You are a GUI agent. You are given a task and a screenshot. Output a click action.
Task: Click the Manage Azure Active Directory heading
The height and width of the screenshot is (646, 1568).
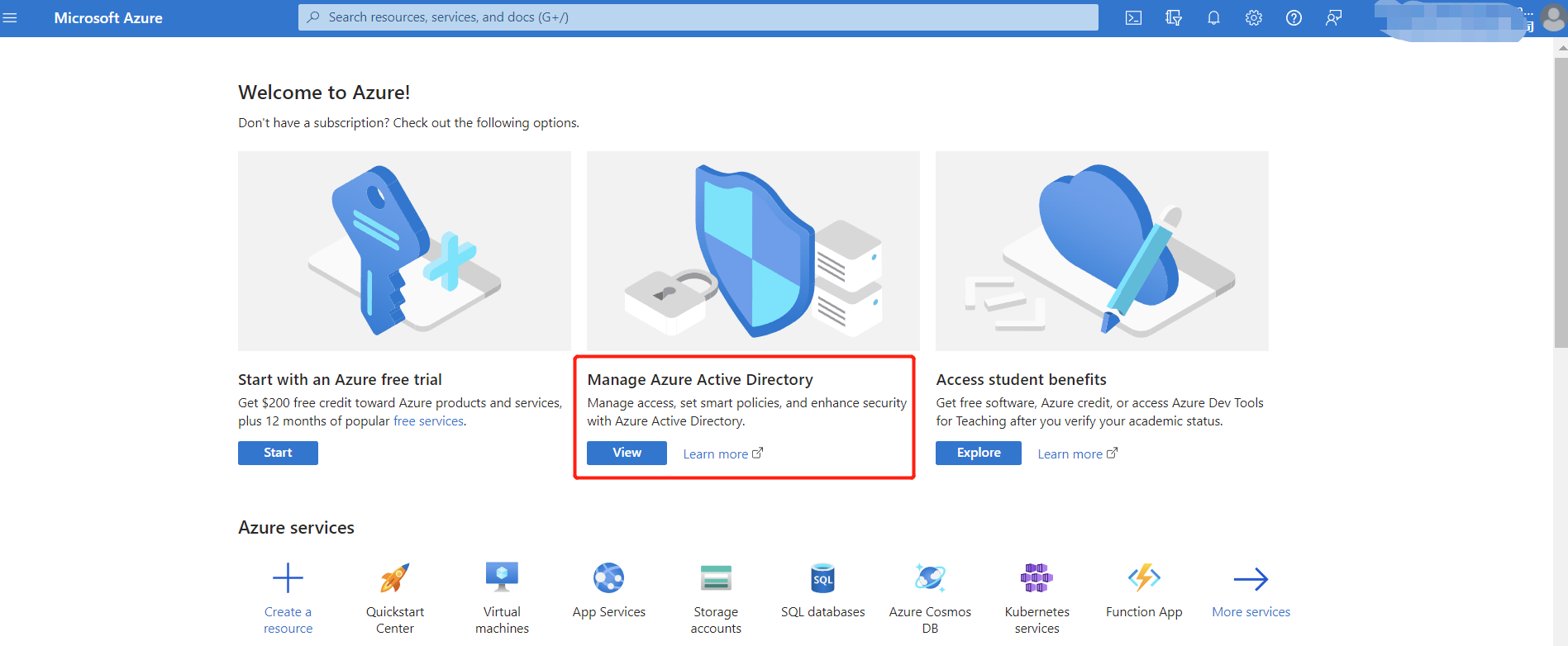[700, 380]
